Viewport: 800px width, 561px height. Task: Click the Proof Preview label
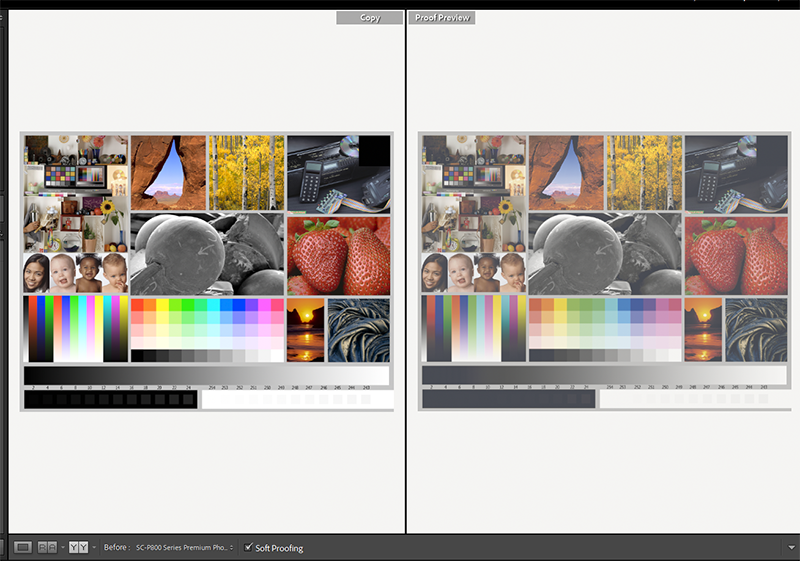click(x=441, y=18)
